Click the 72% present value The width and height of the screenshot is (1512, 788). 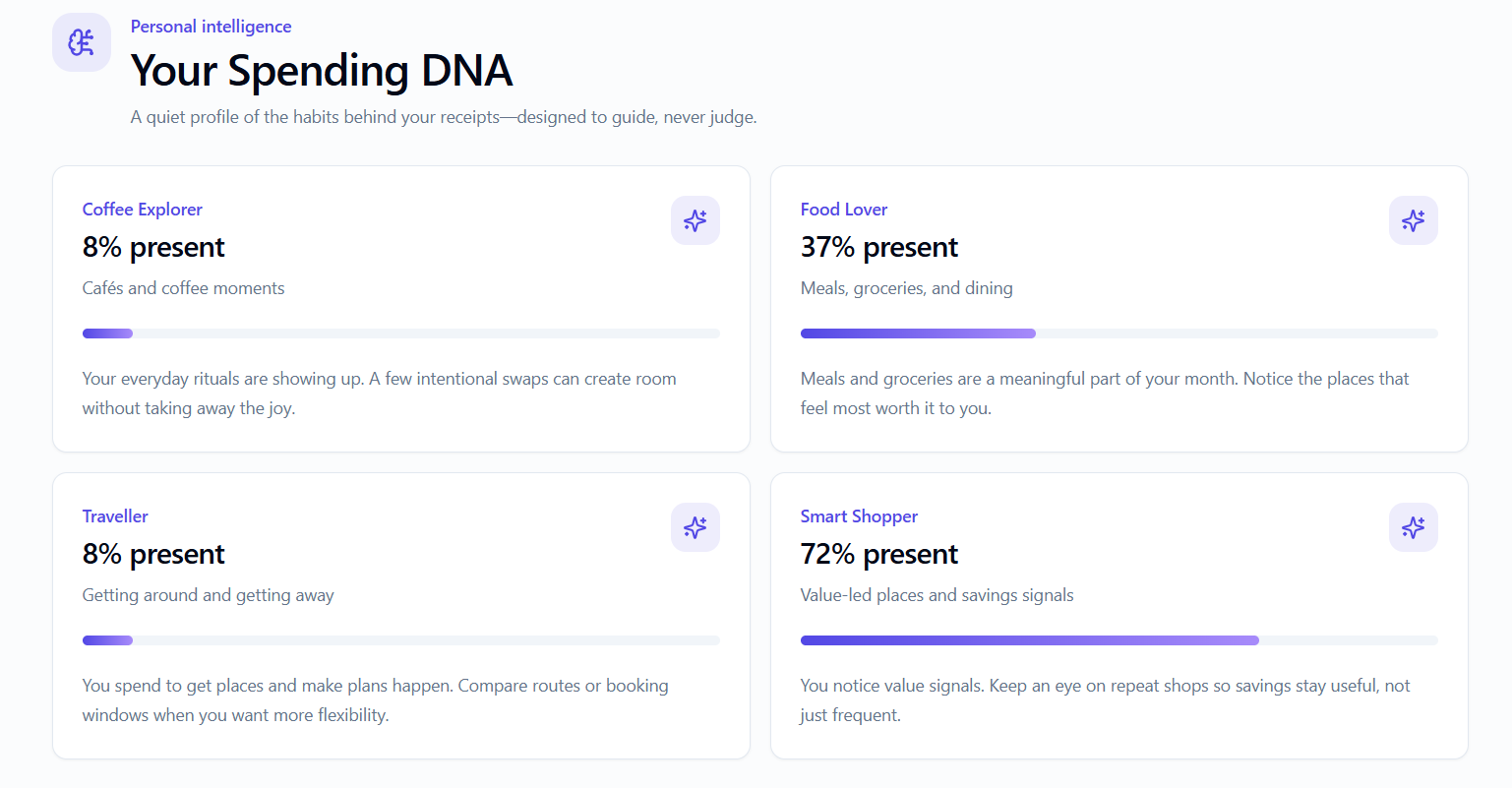(x=879, y=554)
